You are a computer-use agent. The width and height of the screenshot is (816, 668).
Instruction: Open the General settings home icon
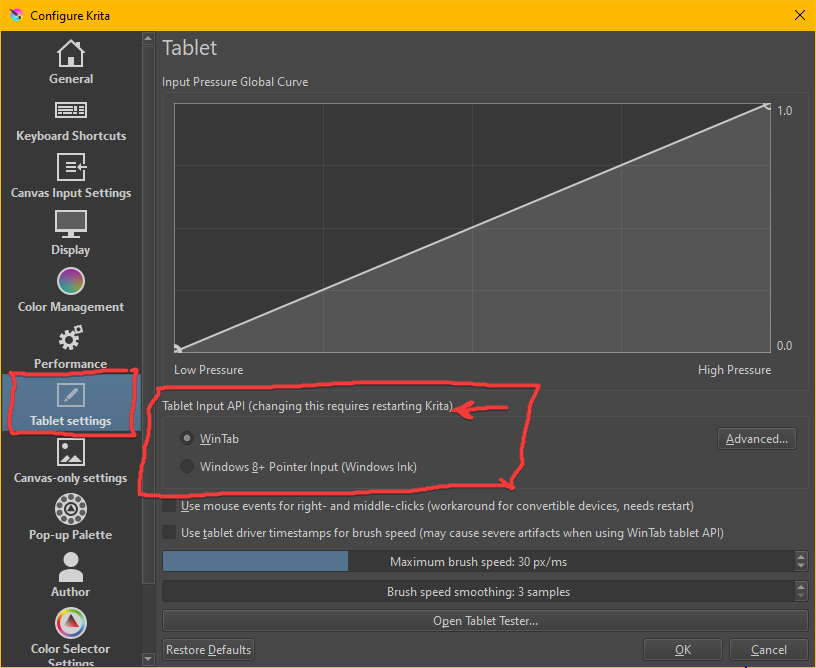[71, 54]
